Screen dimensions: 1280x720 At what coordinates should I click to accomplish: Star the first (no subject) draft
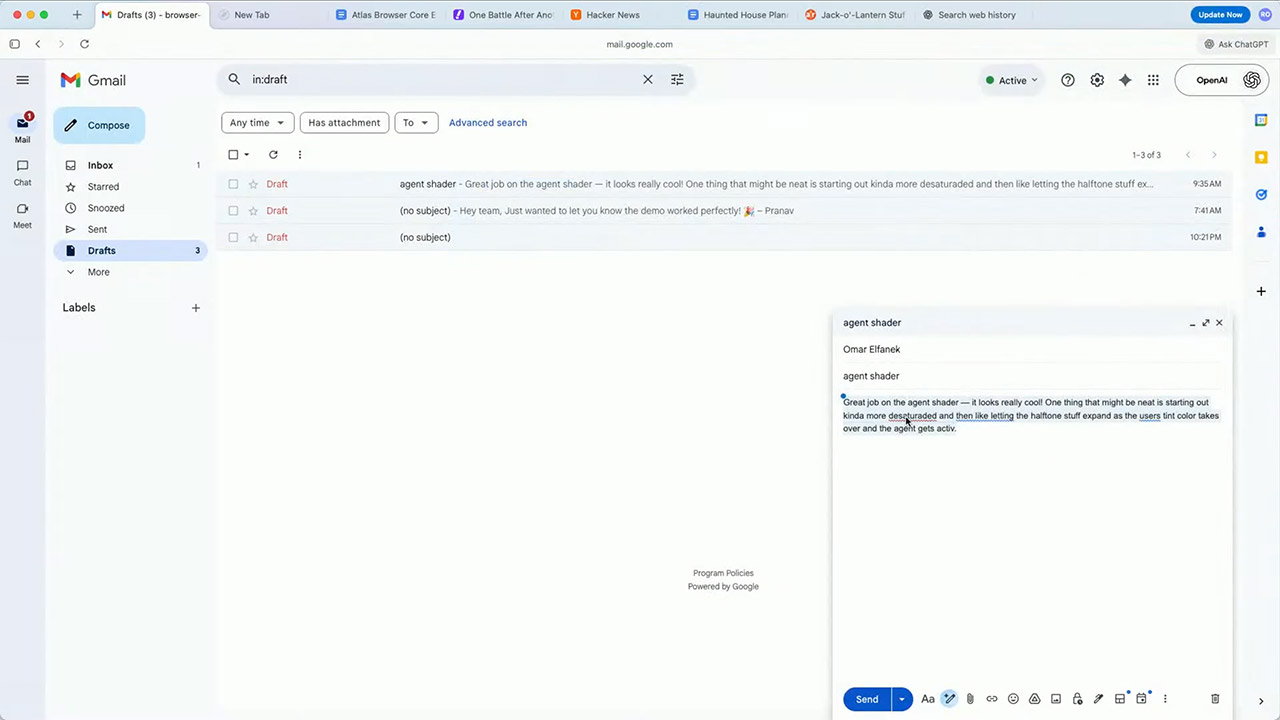click(x=253, y=210)
